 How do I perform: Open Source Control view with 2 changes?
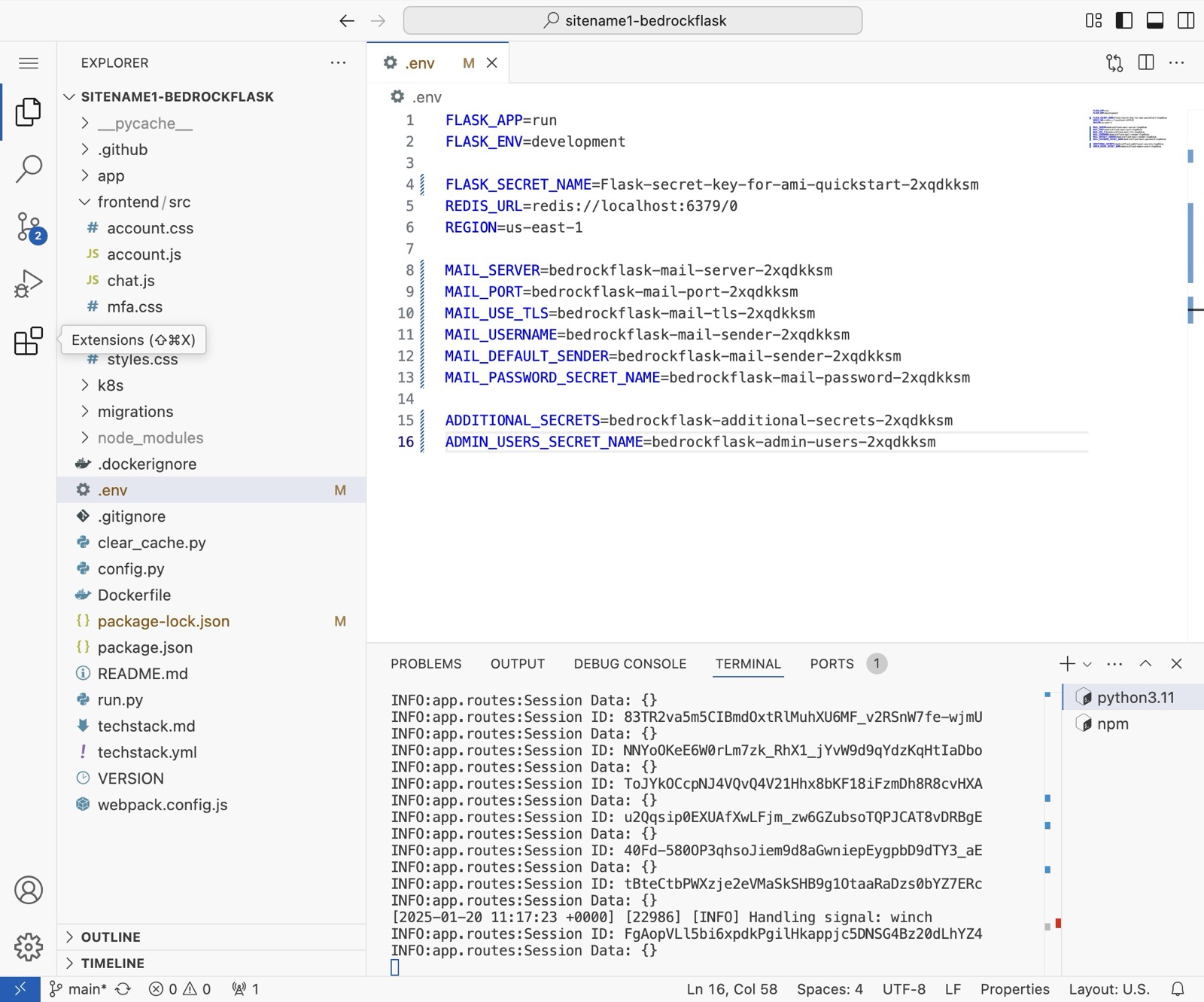[29, 227]
